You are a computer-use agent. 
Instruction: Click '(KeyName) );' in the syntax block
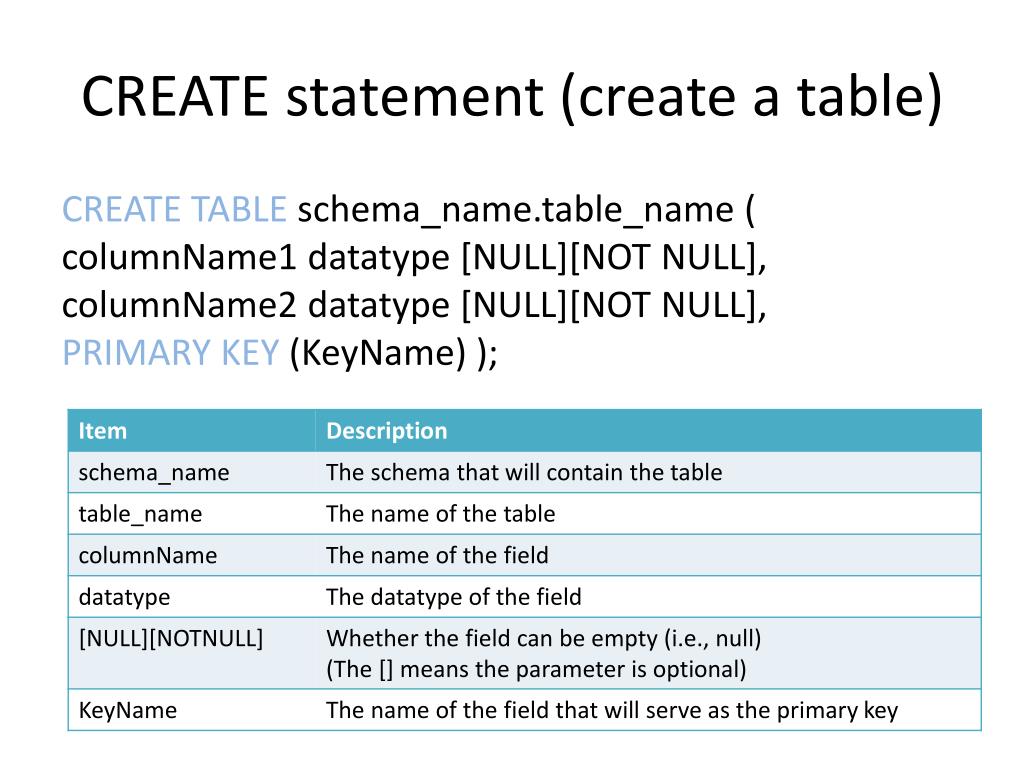tap(394, 354)
